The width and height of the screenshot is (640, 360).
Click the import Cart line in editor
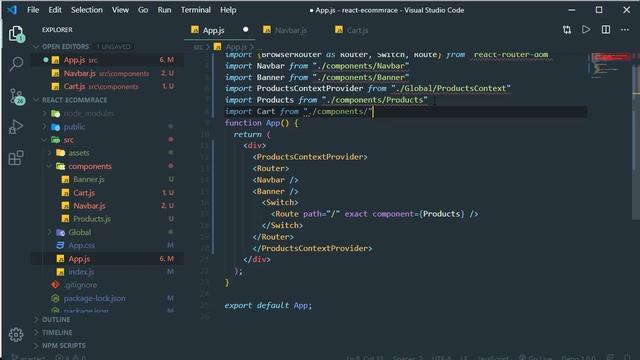[299, 111]
